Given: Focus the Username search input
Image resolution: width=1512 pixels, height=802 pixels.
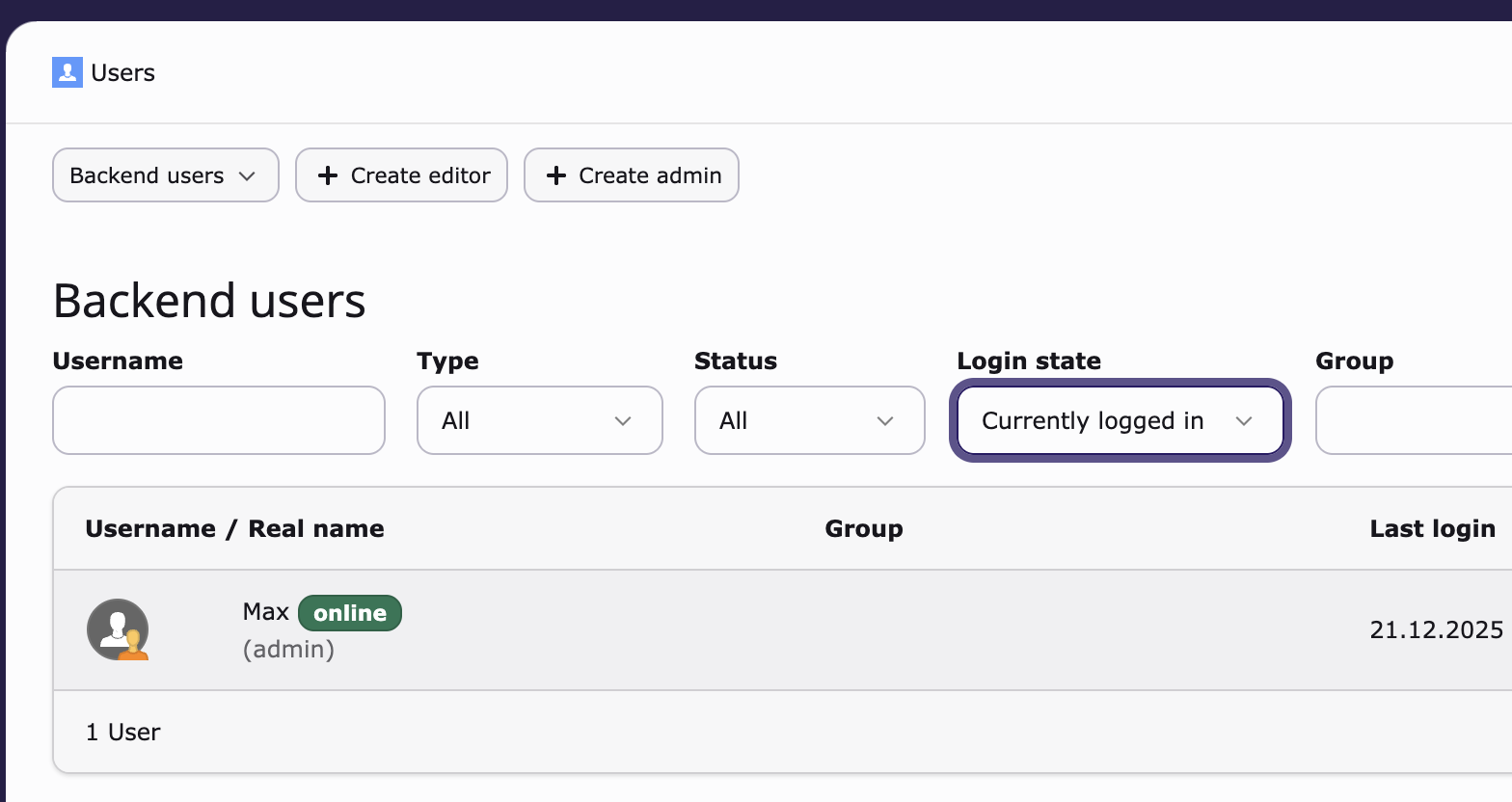Looking at the screenshot, I should 219,420.
